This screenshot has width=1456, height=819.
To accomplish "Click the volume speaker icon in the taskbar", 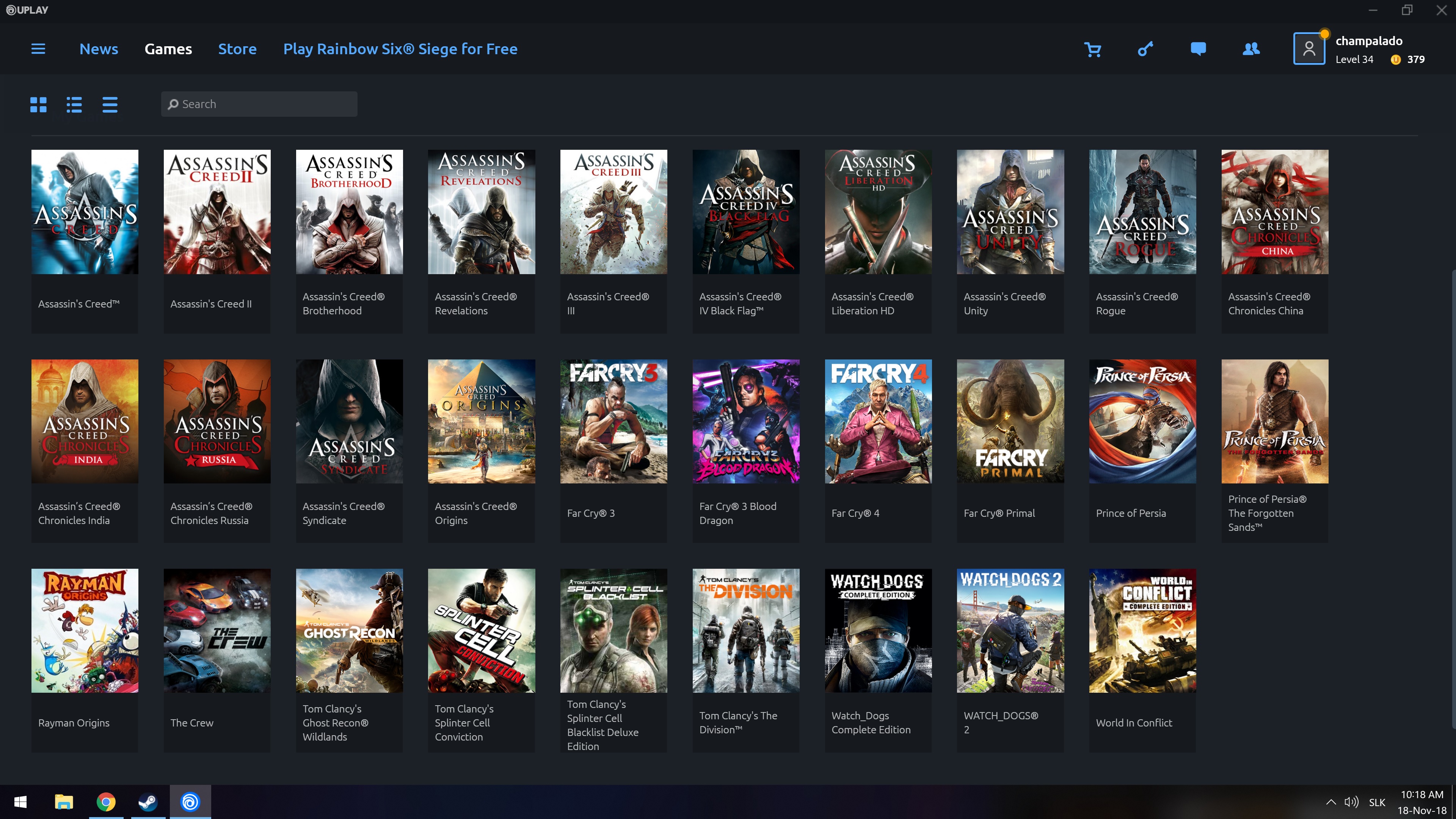I will pyautogui.click(x=1351, y=802).
